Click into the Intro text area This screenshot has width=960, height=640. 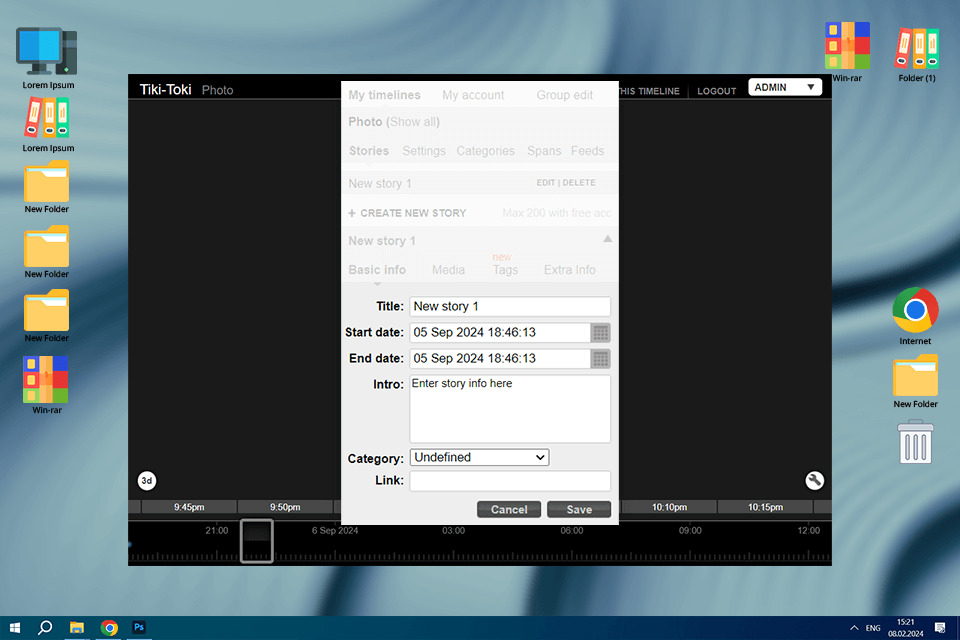click(x=510, y=409)
